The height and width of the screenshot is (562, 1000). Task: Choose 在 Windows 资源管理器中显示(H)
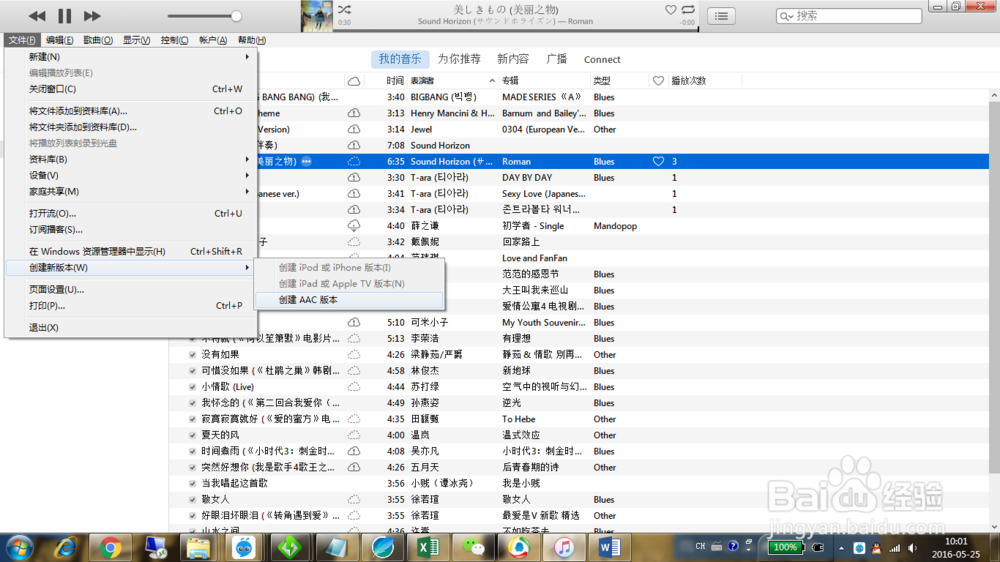coord(131,251)
